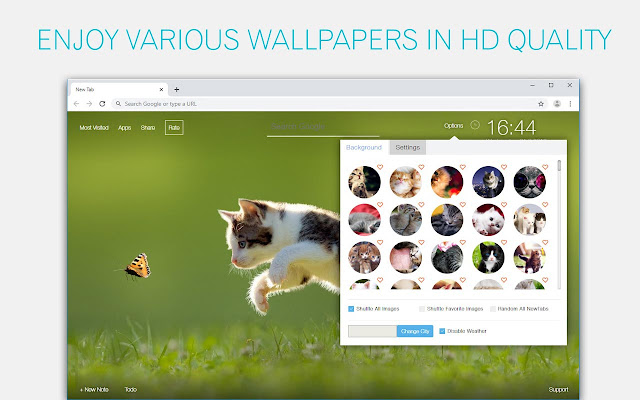The width and height of the screenshot is (640, 400).
Task: Choose the black-and-white kitten on grass wallpaper
Action: [488, 257]
